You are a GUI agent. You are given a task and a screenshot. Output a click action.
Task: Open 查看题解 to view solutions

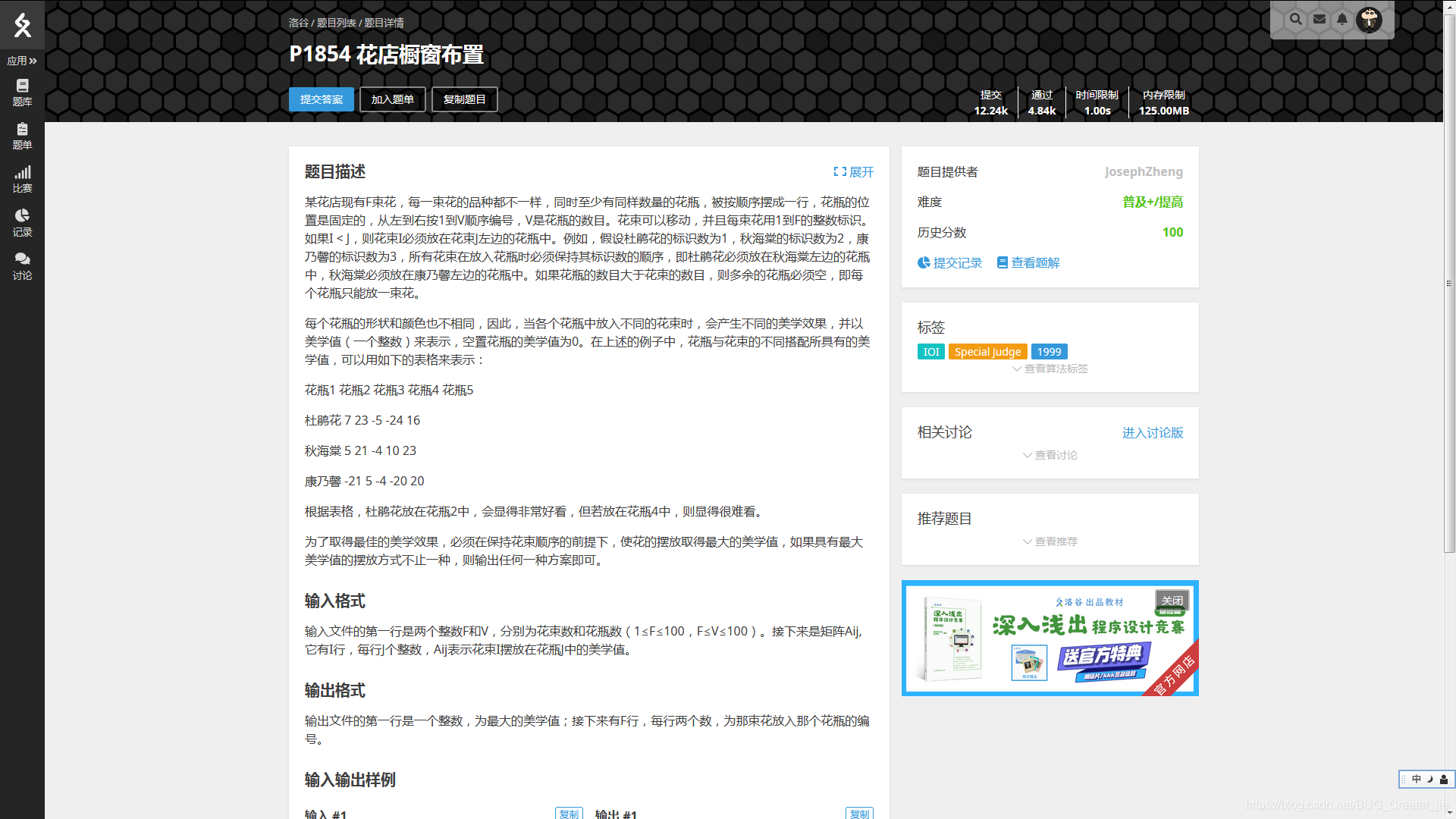pyautogui.click(x=1028, y=262)
